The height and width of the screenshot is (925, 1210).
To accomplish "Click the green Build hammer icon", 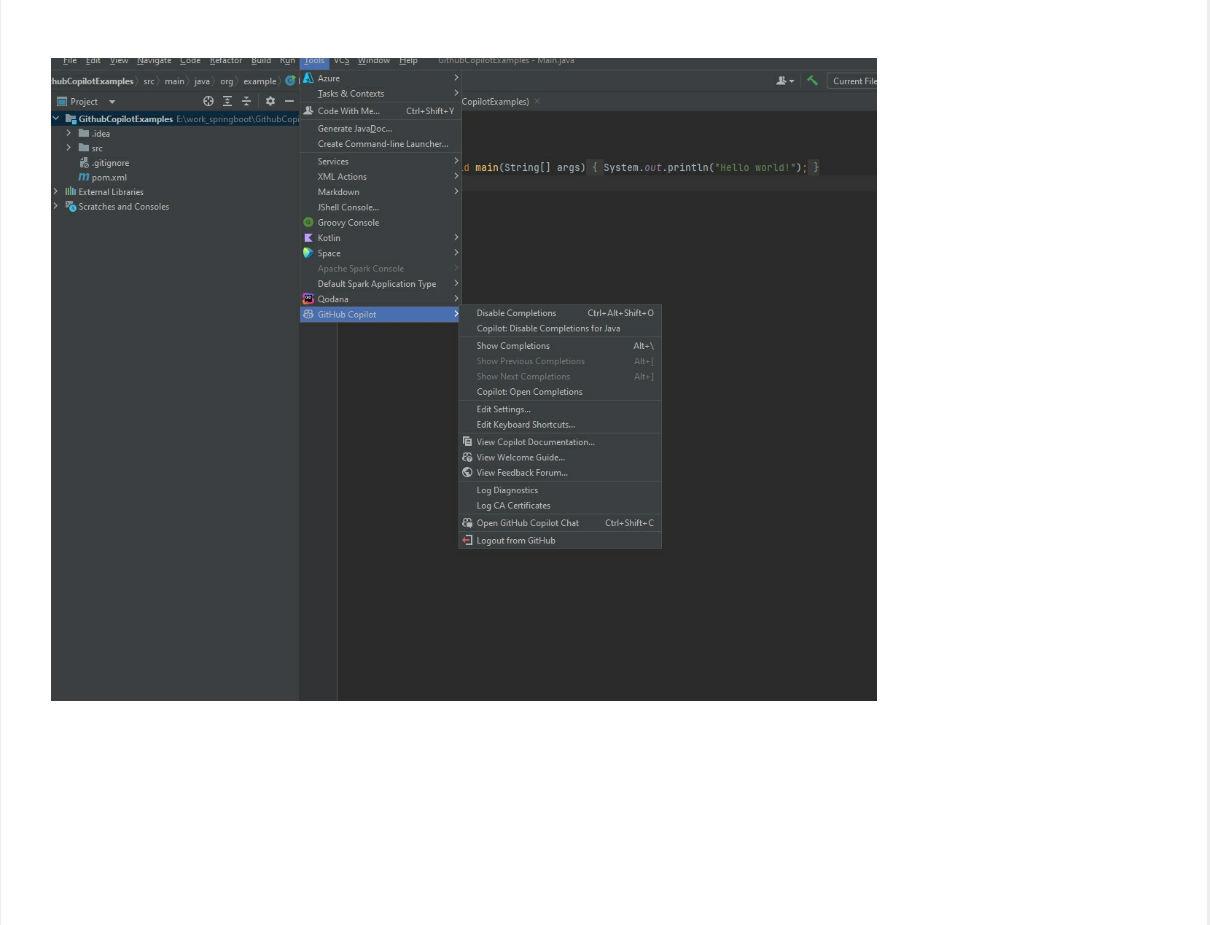I will point(813,81).
